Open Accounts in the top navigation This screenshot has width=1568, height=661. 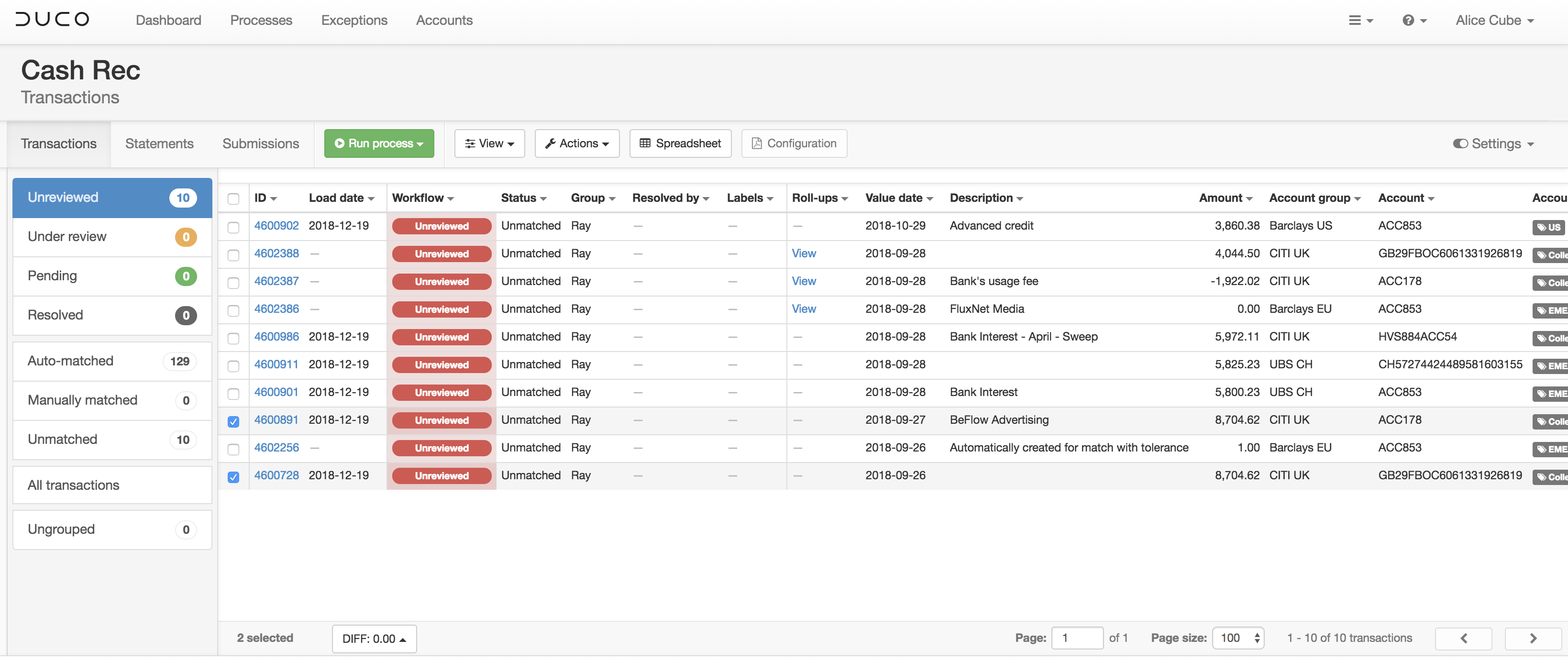point(444,20)
